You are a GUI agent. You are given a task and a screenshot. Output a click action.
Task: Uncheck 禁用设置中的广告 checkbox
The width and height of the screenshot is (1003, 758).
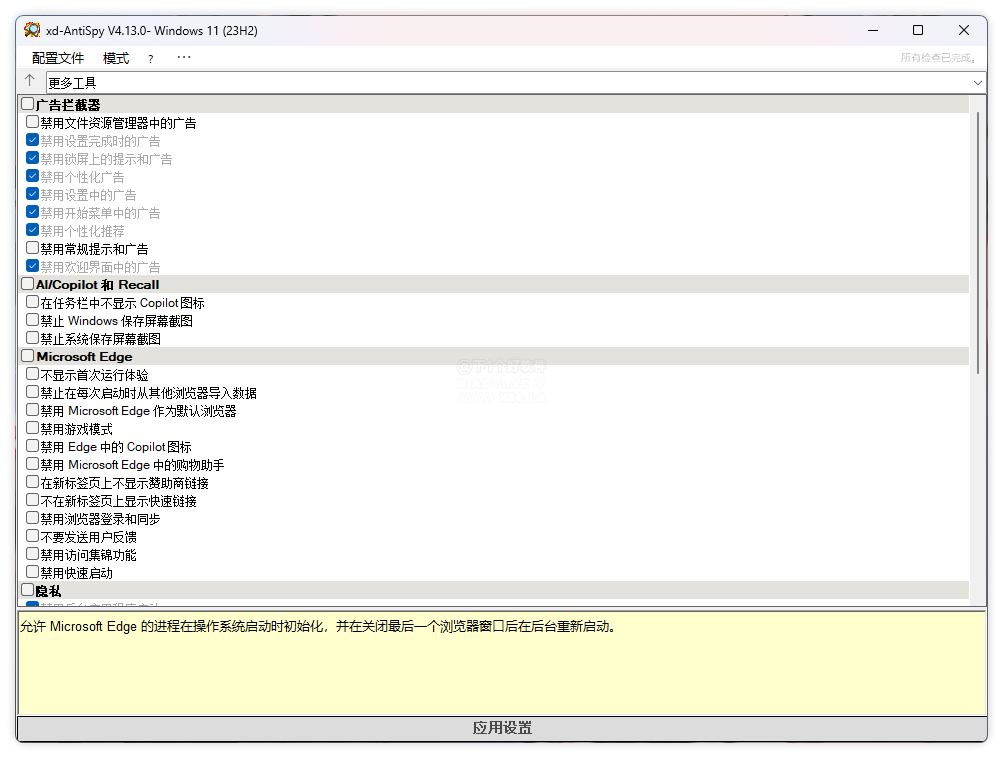tap(33, 193)
